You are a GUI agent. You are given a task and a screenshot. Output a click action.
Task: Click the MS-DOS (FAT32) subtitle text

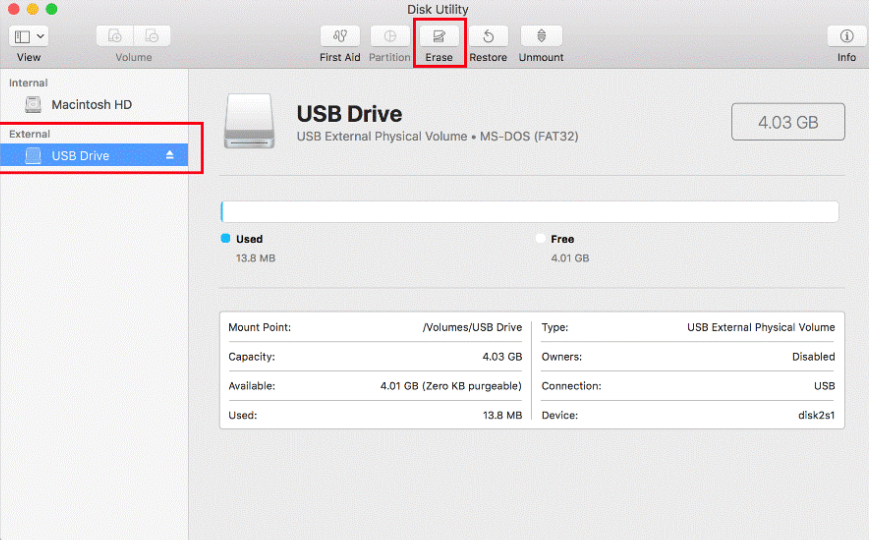click(529, 136)
